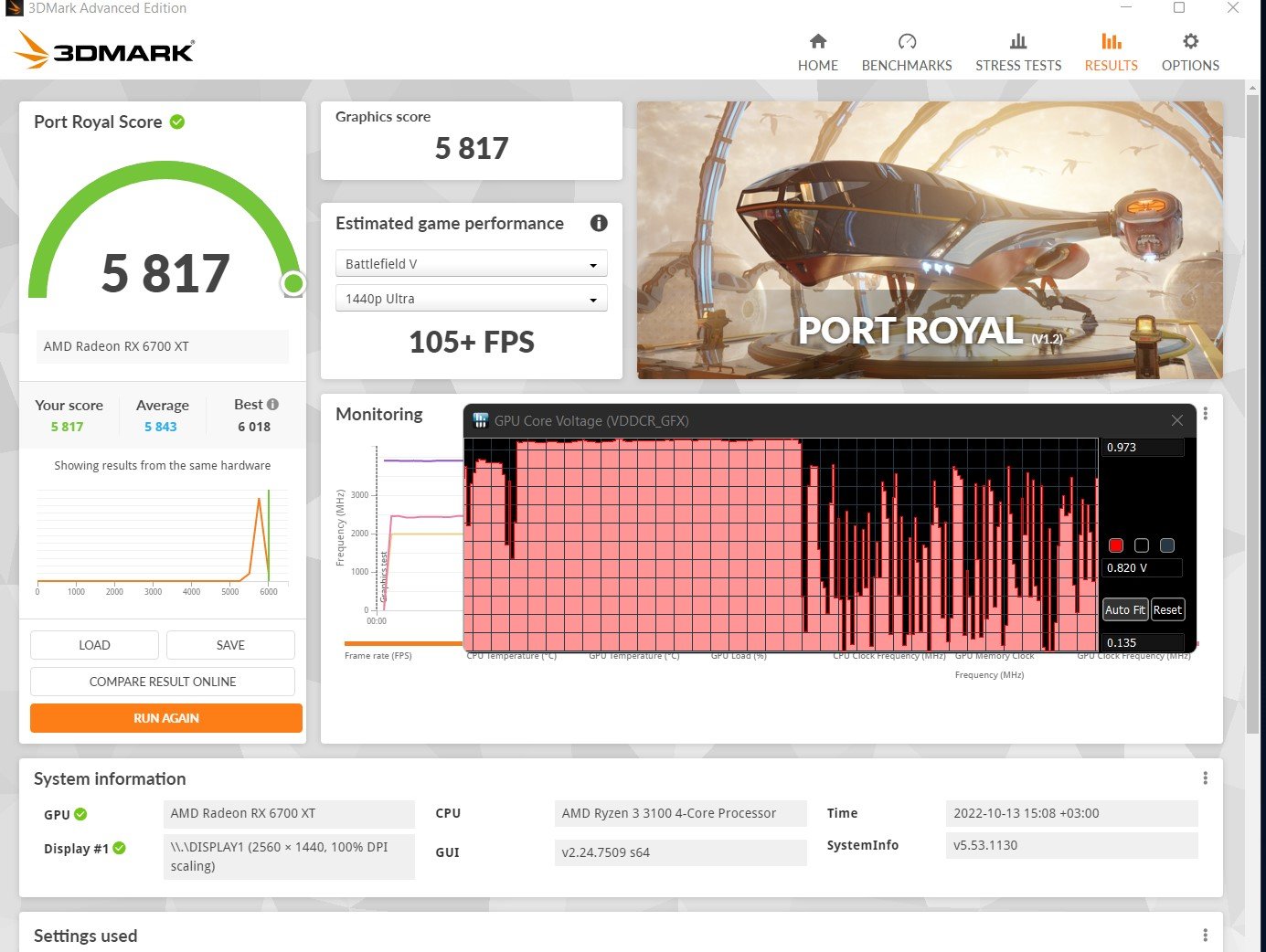Click the Port Royal benchmark image

(x=930, y=240)
